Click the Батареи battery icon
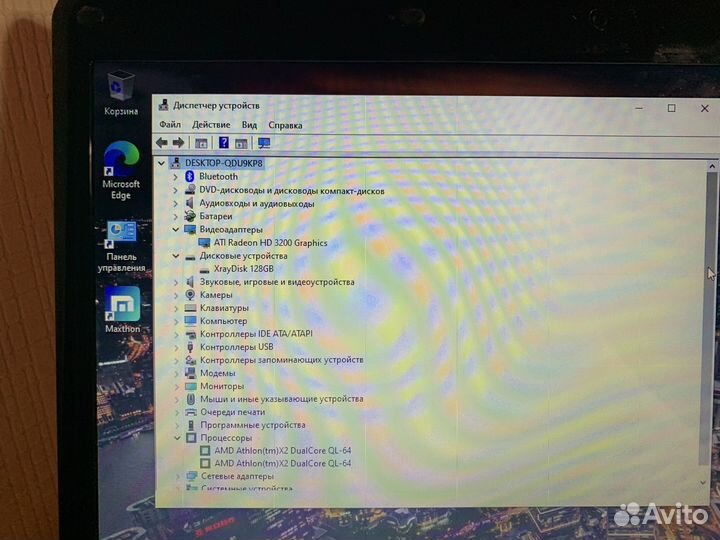 pos(190,216)
